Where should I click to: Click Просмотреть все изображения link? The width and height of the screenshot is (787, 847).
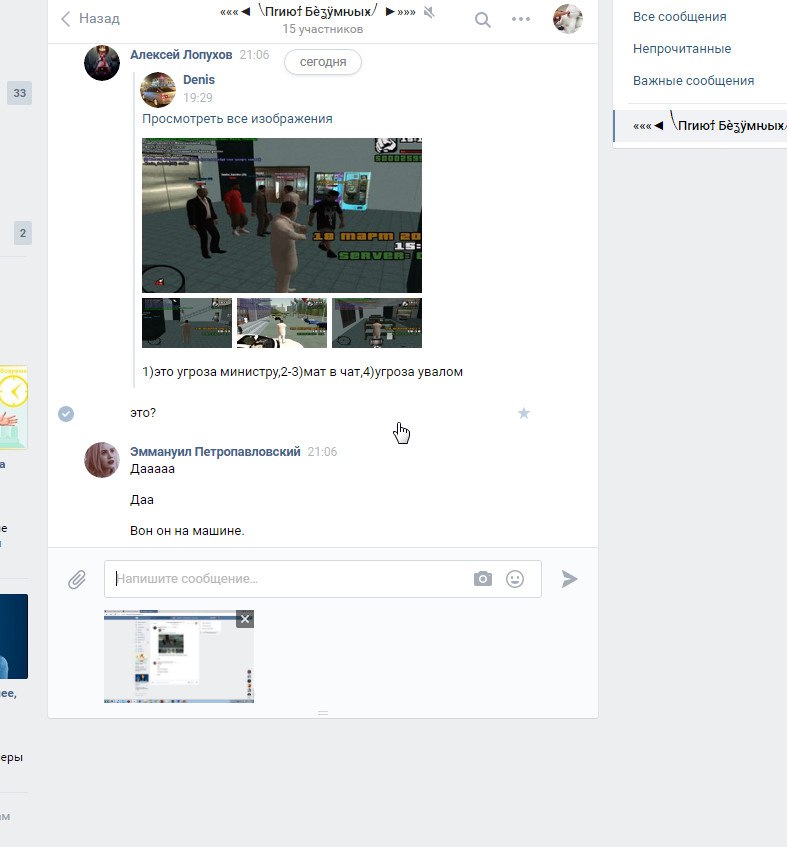point(237,119)
